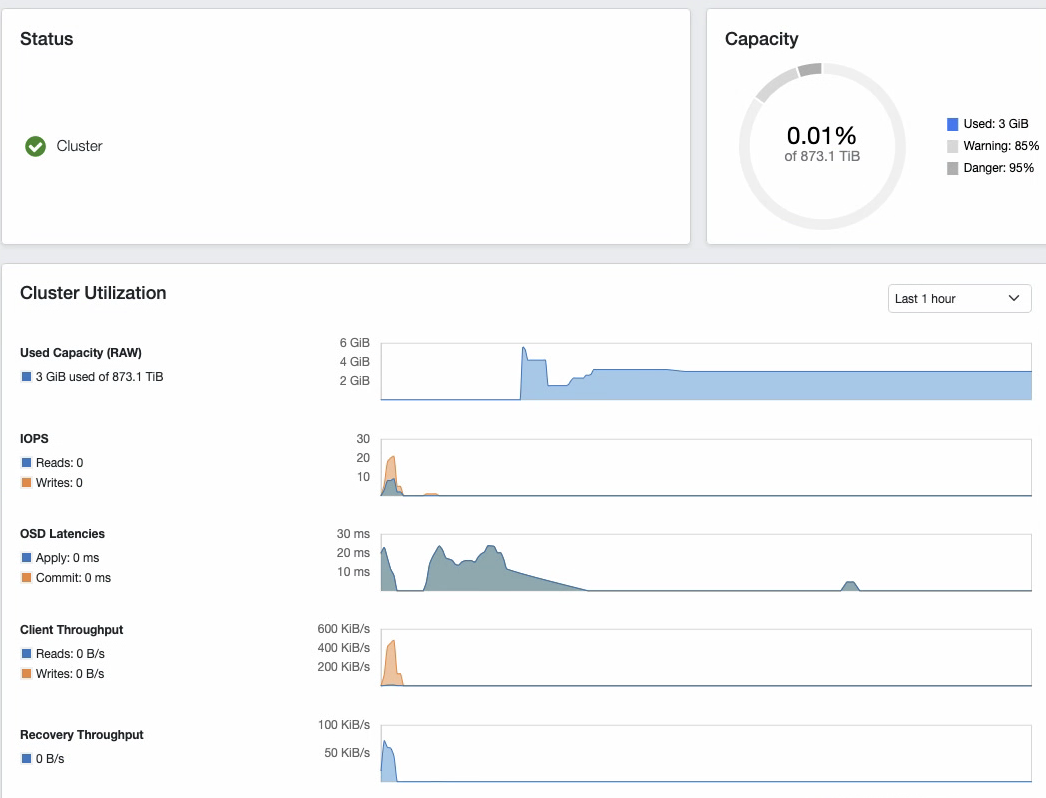The width and height of the screenshot is (1046, 798).
Task: Toggle IOPS Reads legend series
Action: [x=26, y=463]
